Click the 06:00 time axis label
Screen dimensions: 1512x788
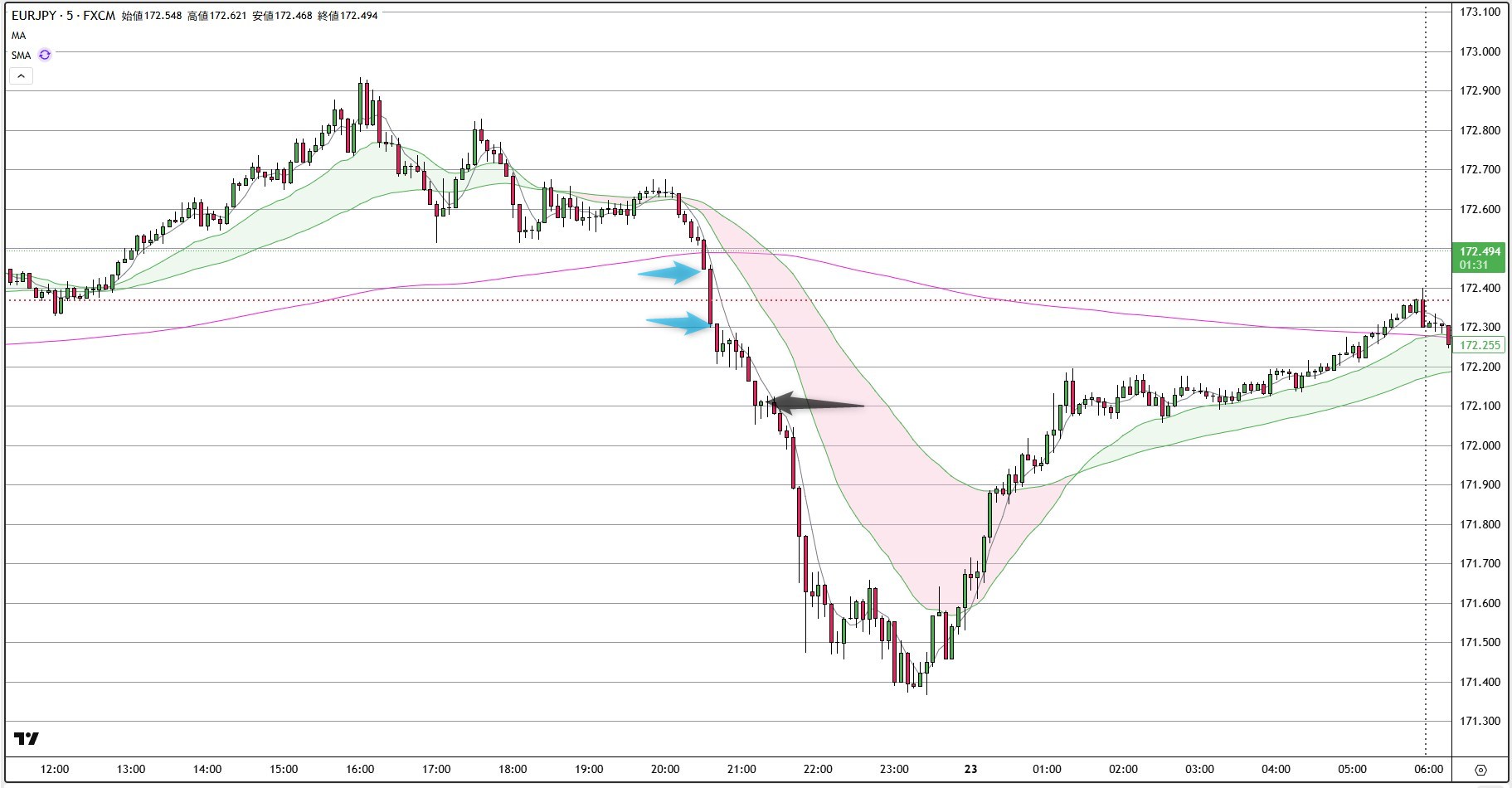(x=1428, y=769)
